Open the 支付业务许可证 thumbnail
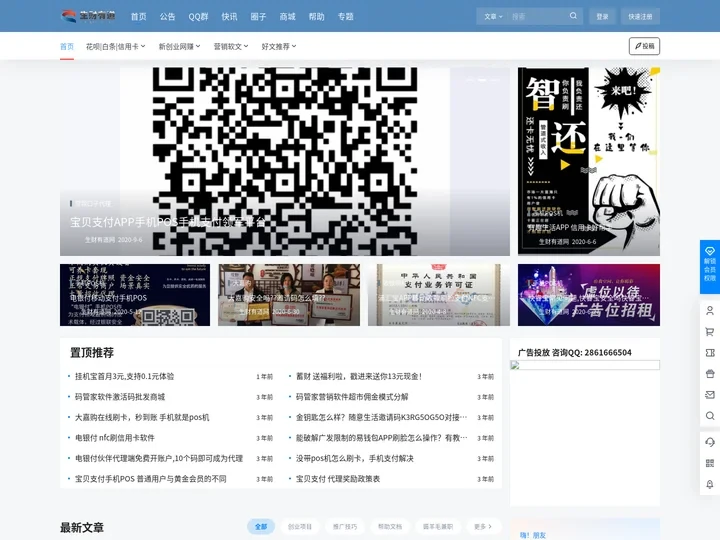Screen dimensions: 720x540 pos(439,295)
